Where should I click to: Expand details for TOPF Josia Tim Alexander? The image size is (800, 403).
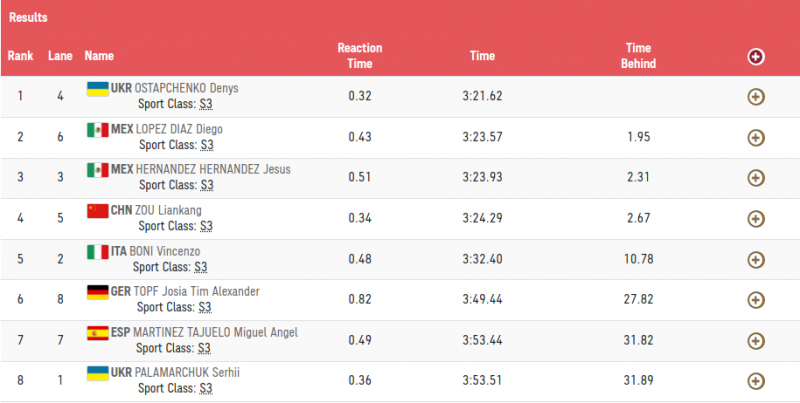coord(756,300)
